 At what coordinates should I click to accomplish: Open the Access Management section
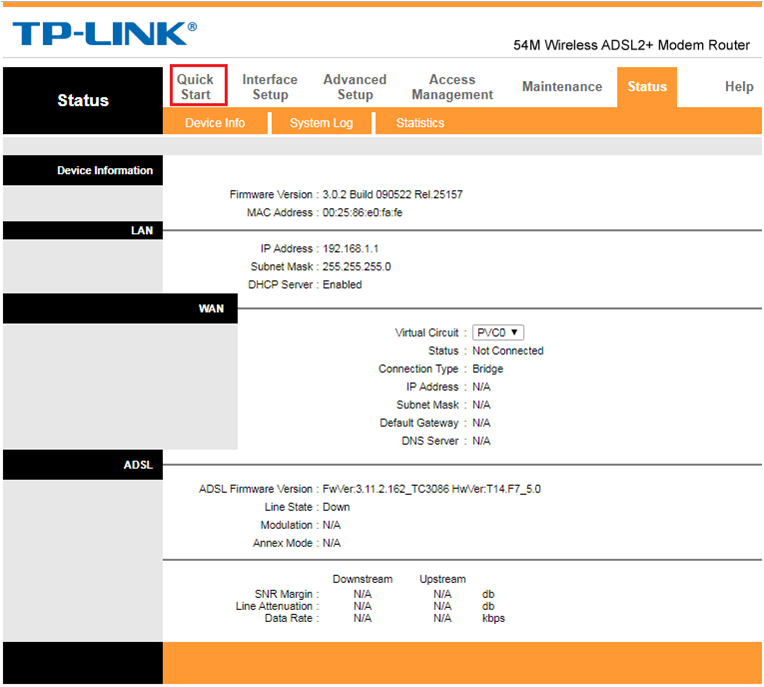(452, 86)
